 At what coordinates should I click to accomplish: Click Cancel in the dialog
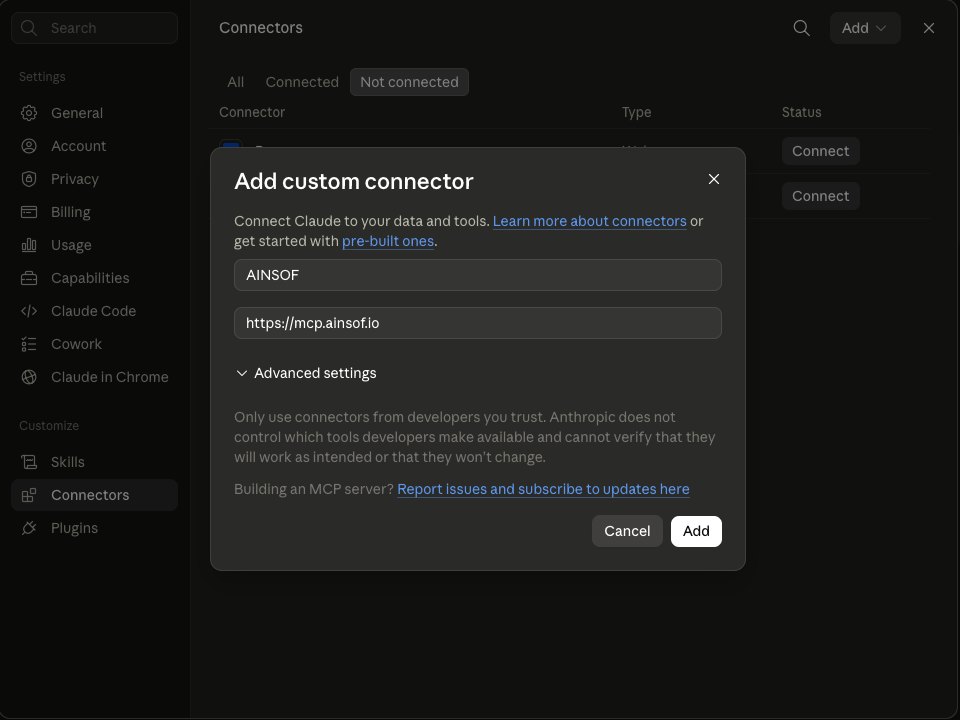pyautogui.click(x=627, y=531)
